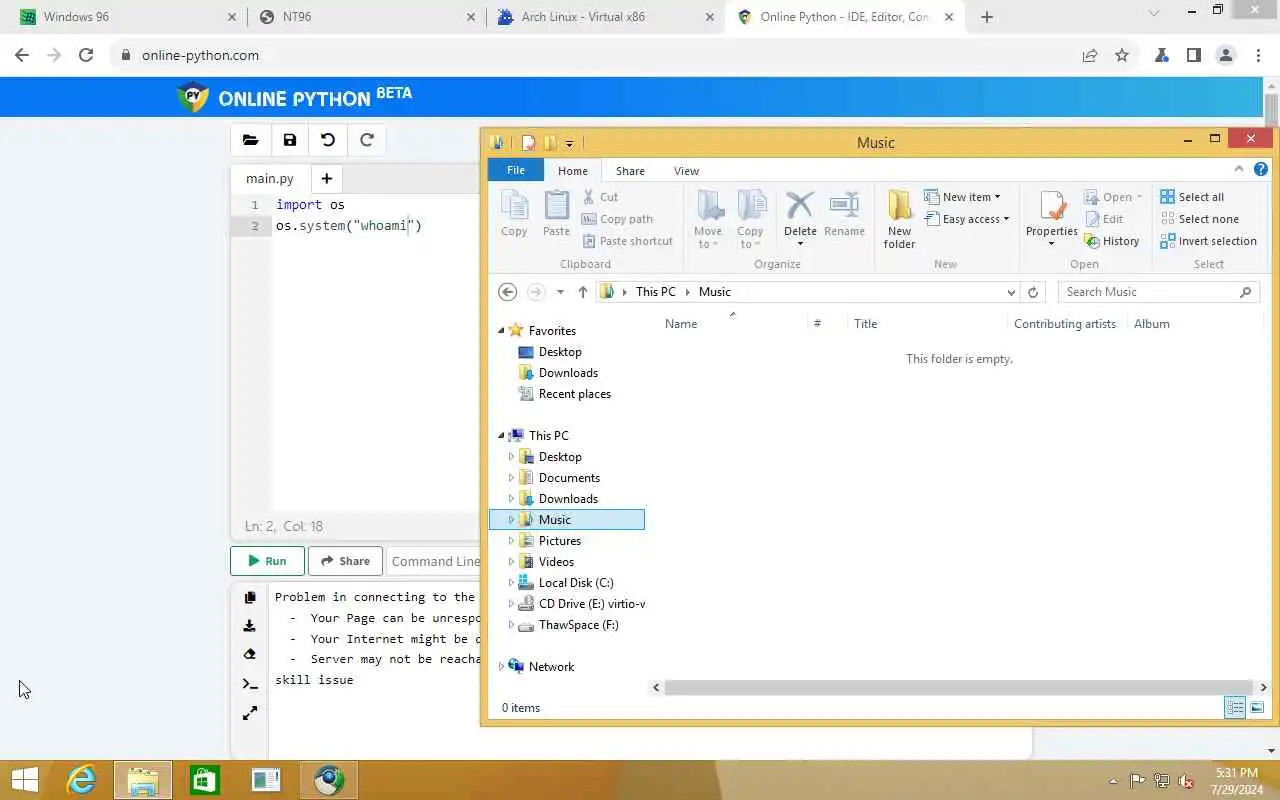Go back in Explorer navigation

point(507,292)
